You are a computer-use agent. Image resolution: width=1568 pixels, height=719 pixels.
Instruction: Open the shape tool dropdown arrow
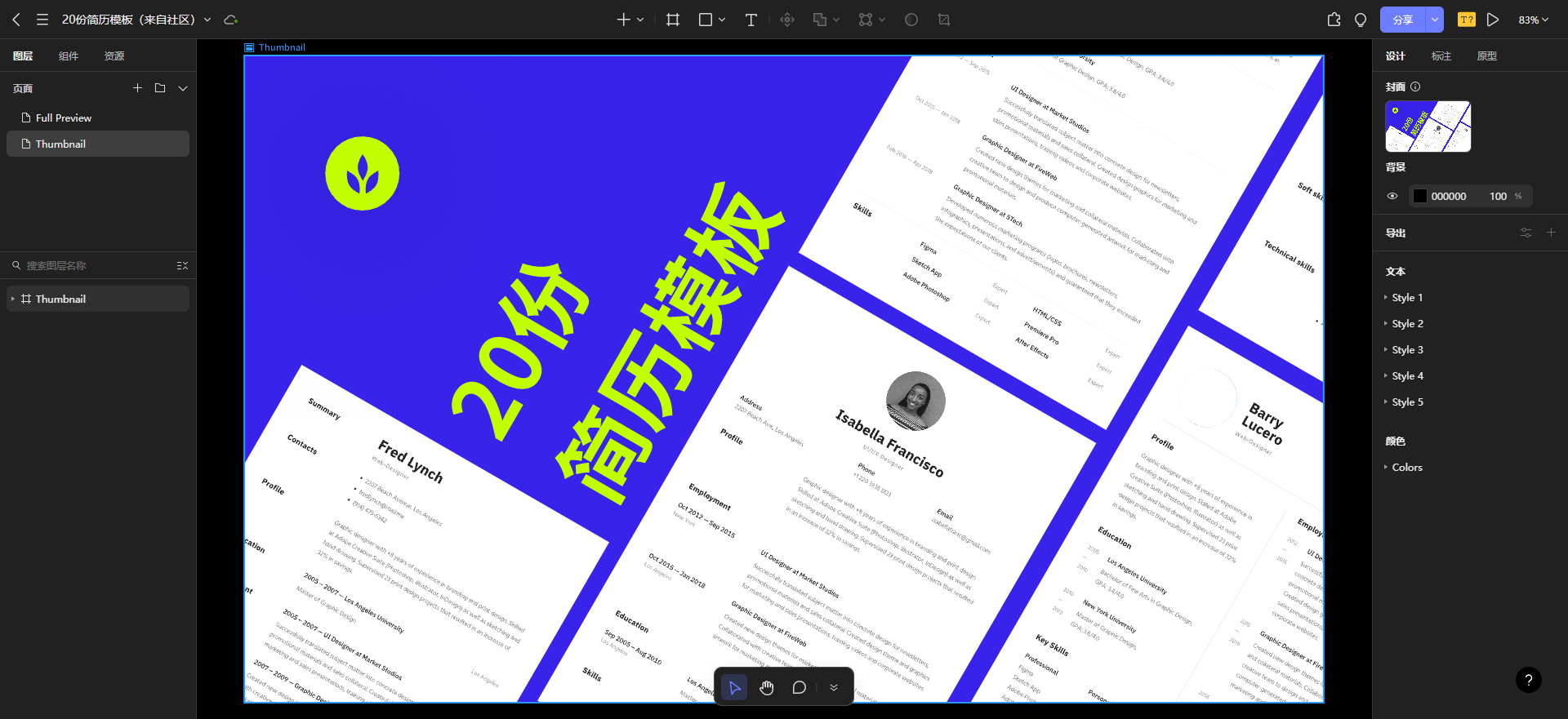pyautogui.click(x=722, y=20)
